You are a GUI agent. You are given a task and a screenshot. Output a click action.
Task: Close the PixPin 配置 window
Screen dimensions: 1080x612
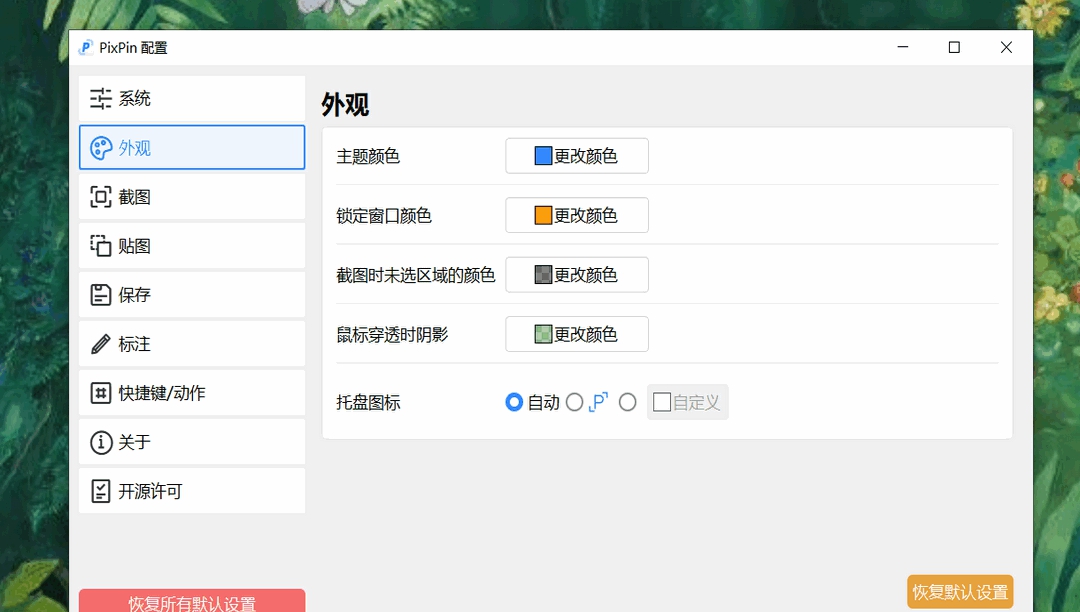(1006, 47)
